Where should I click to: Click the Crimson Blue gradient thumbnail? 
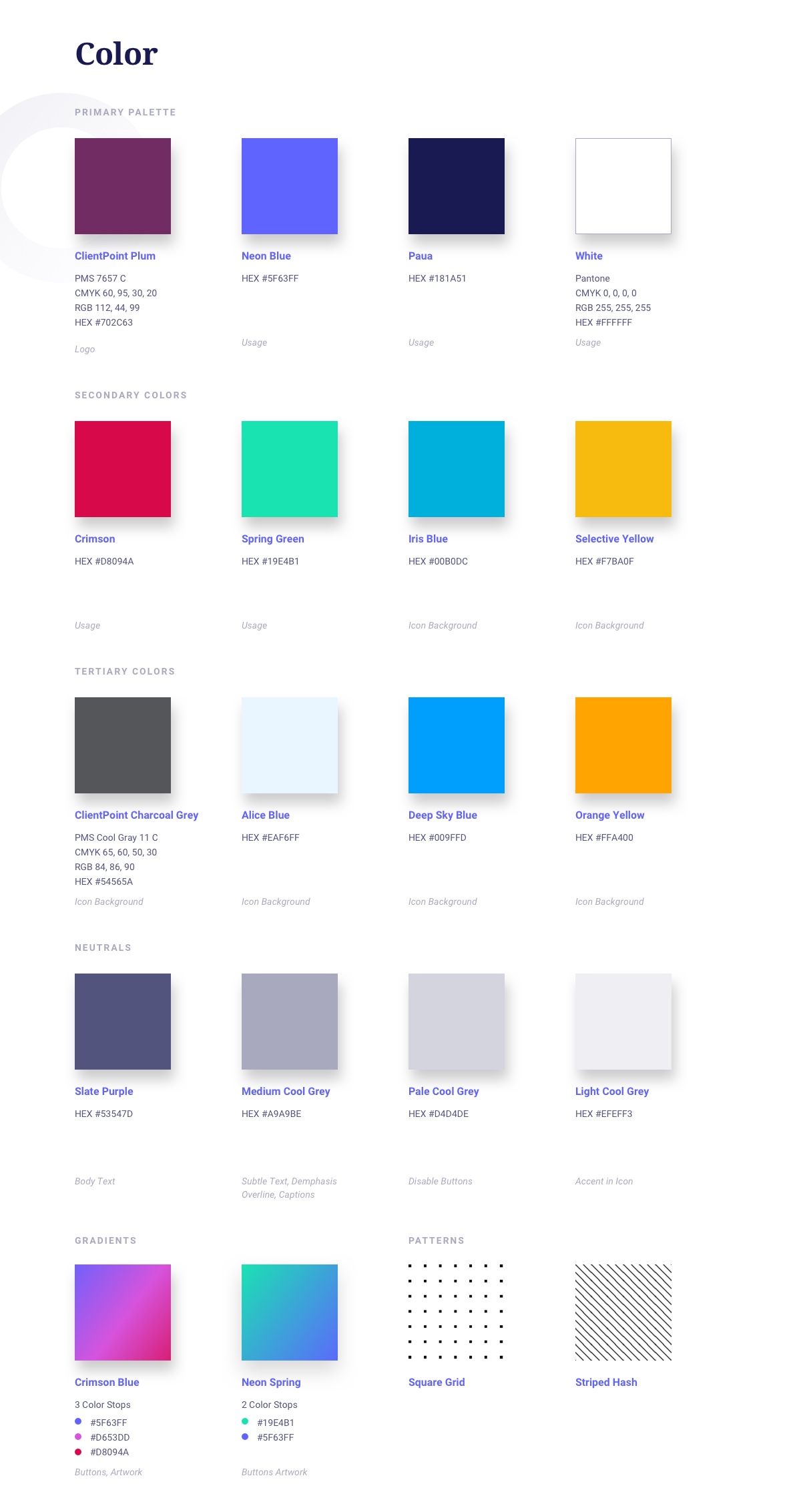(123, 1312)
